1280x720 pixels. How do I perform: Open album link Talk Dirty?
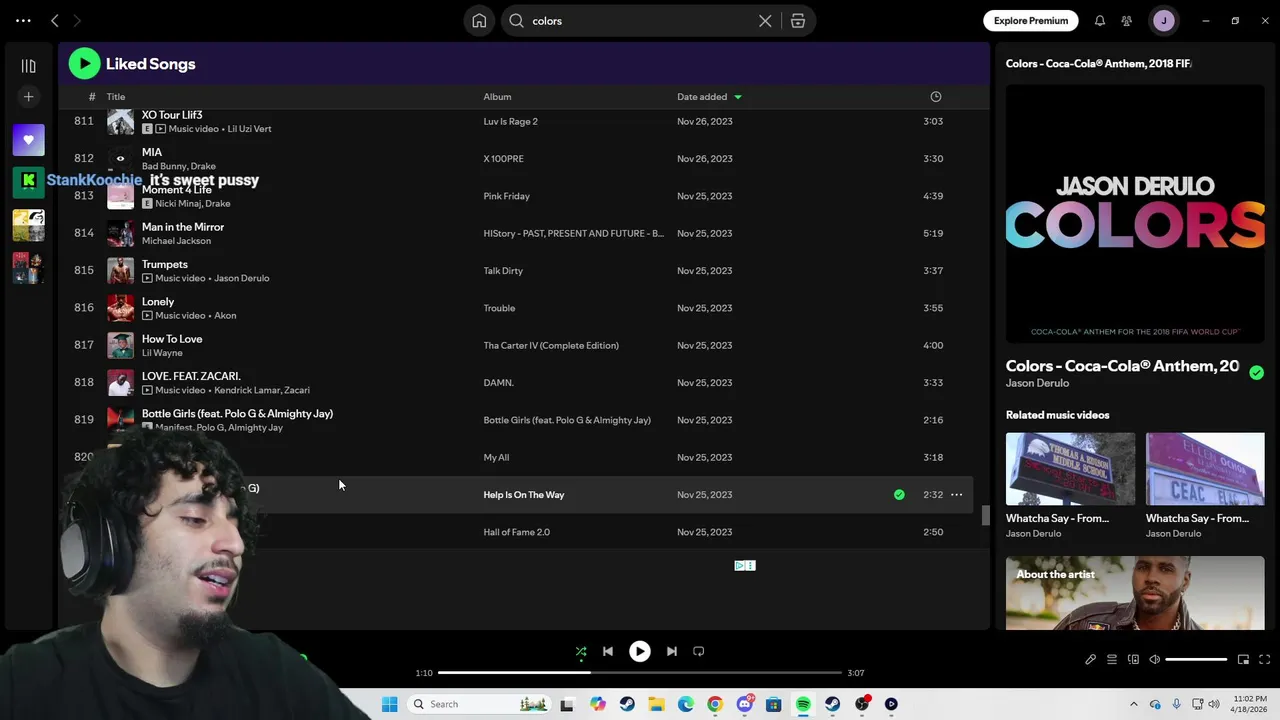(x=503, y=271)
